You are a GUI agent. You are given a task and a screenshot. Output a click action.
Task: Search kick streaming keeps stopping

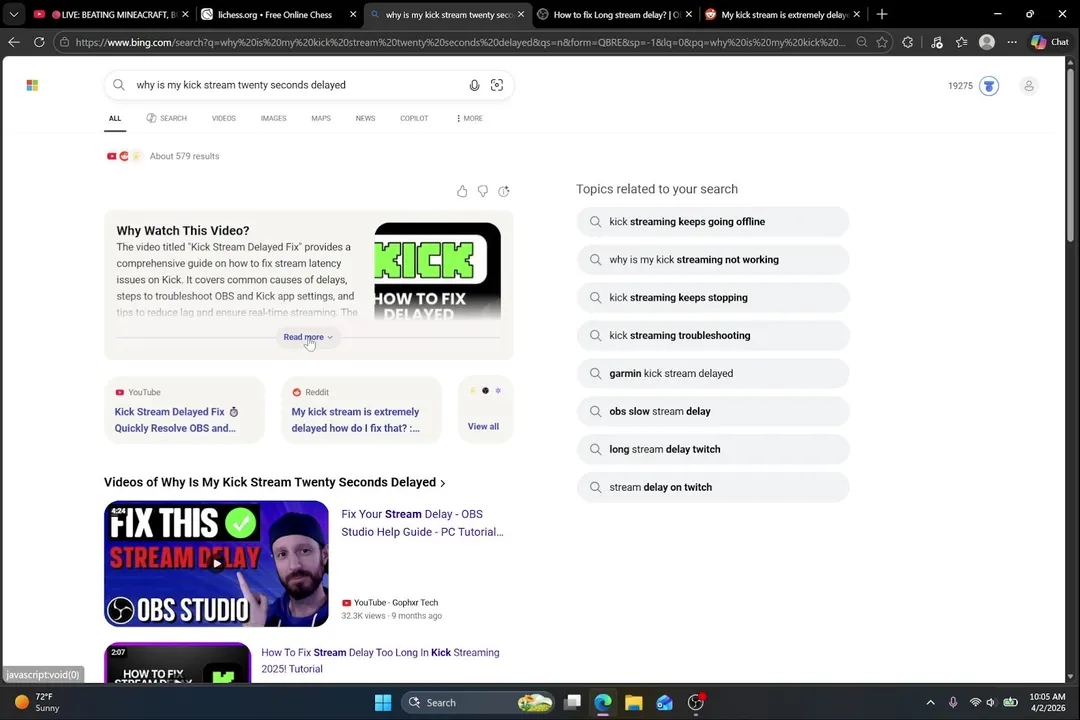coord(712,298)
